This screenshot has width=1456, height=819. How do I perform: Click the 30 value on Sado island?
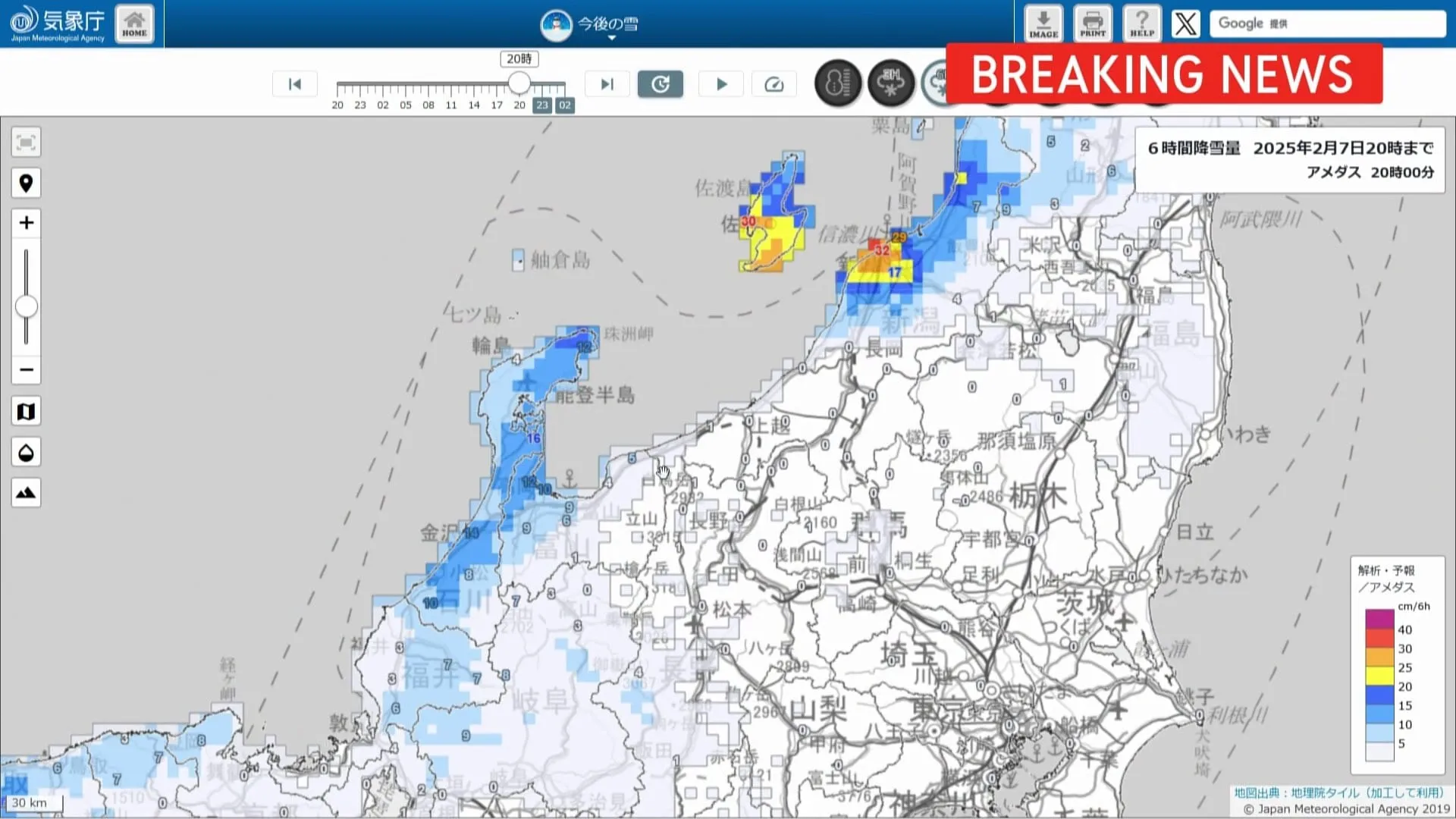point(748,221)
